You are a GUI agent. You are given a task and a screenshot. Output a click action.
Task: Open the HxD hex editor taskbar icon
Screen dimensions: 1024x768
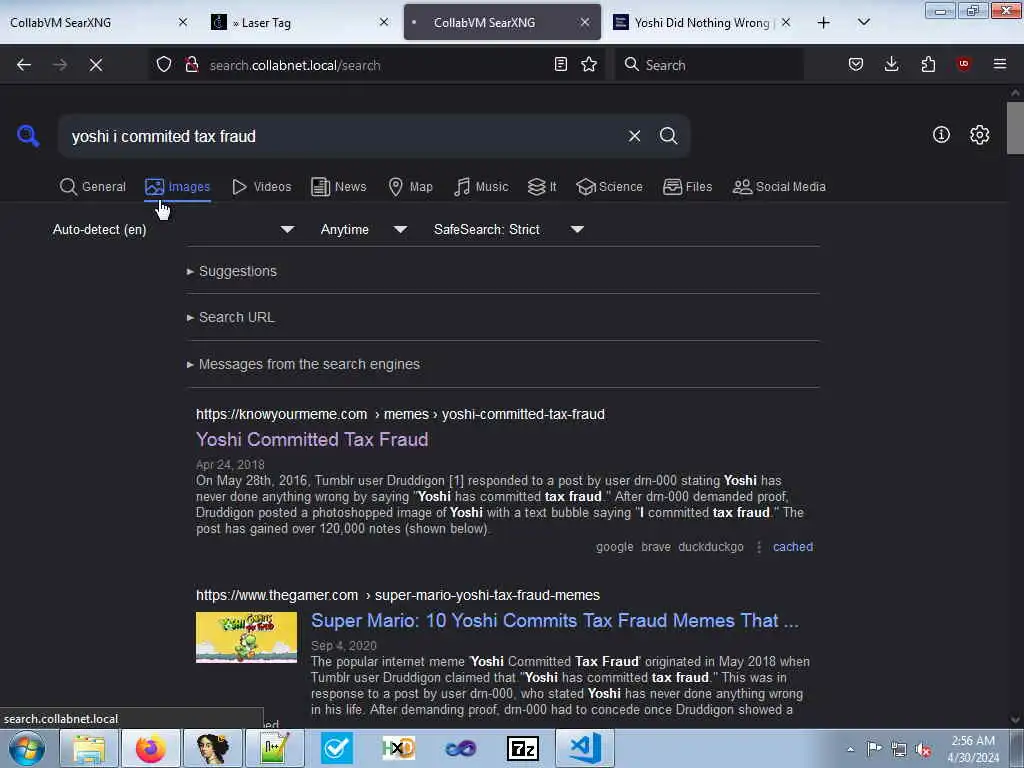398,748
